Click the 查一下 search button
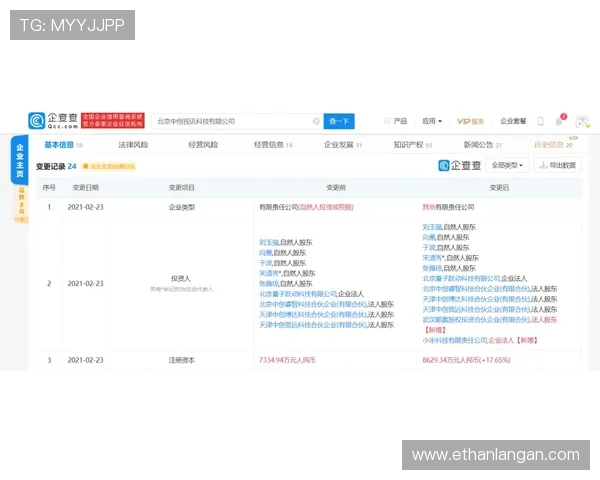 pyautogui.click(x=339, y=121)
